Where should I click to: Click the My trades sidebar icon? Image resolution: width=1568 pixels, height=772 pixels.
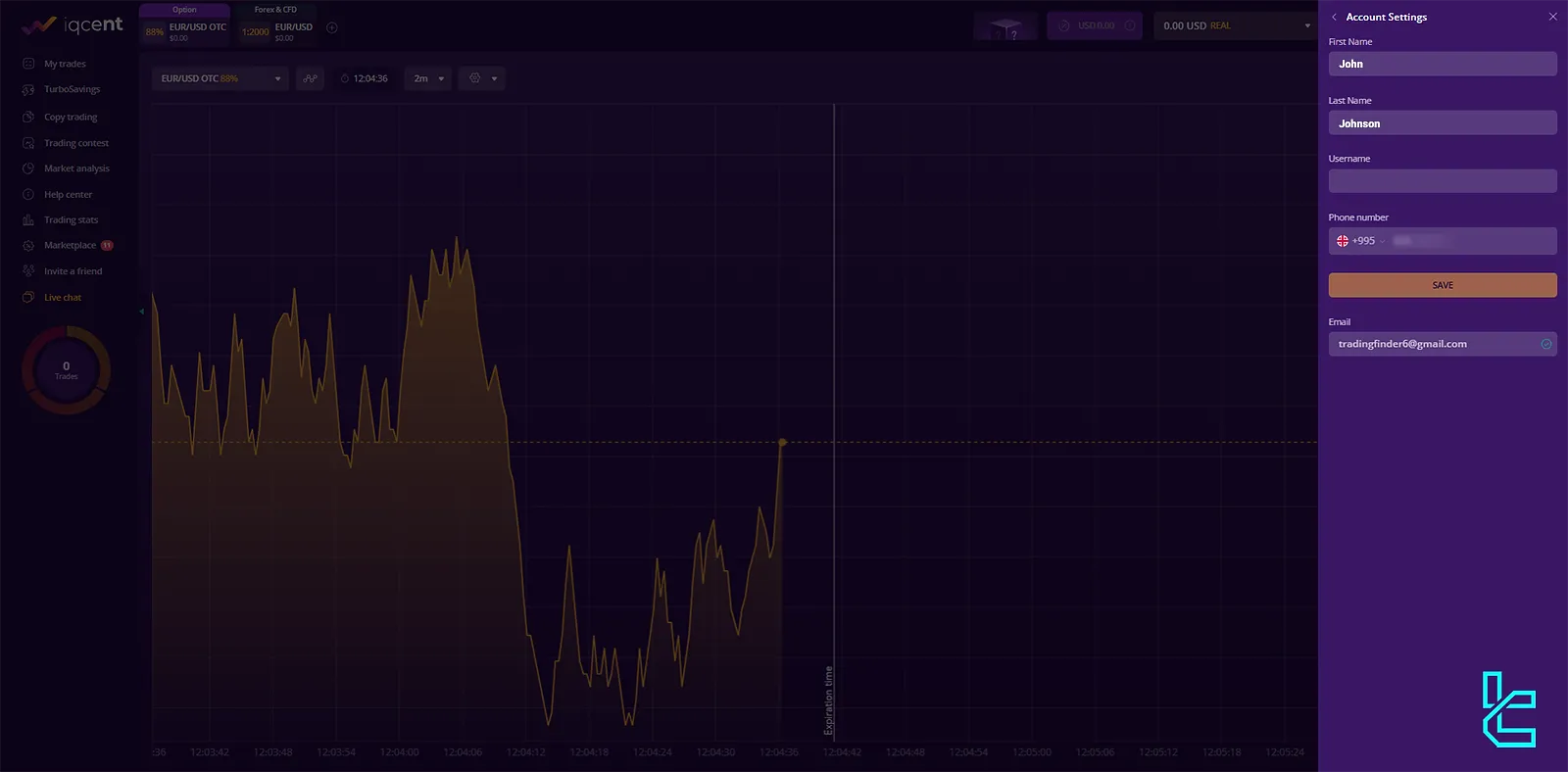pos(28,64)
